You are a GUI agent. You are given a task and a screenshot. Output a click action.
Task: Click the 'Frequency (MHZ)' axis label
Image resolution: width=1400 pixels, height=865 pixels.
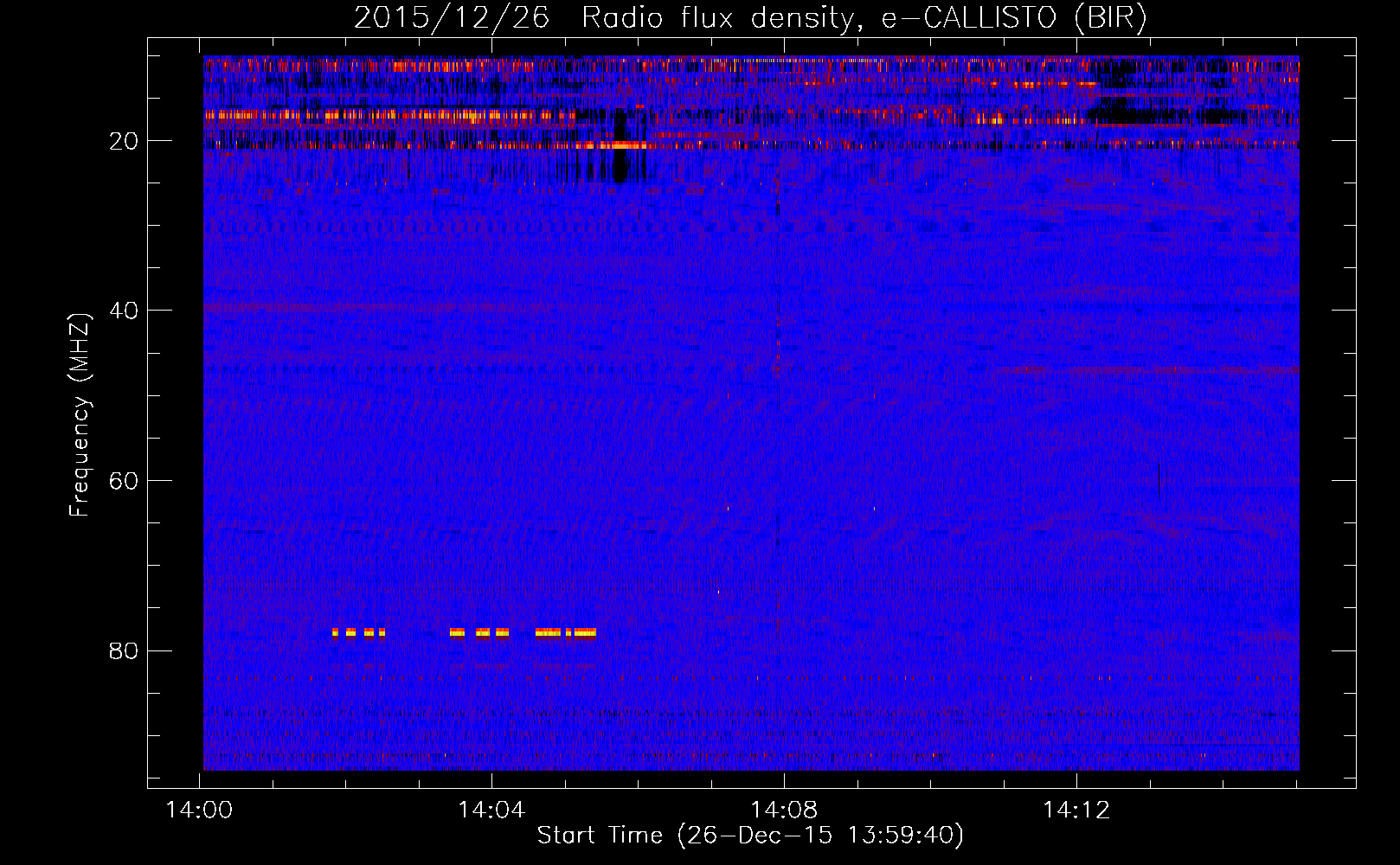80,415
